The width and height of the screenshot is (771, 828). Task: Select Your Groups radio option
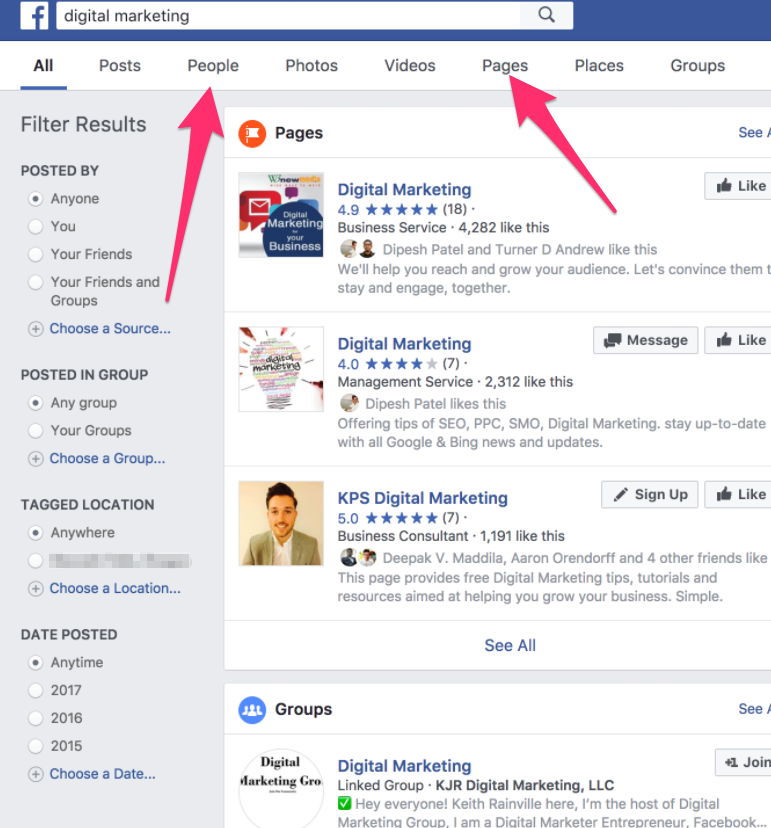pyautogui.click(x=35, y=431)
